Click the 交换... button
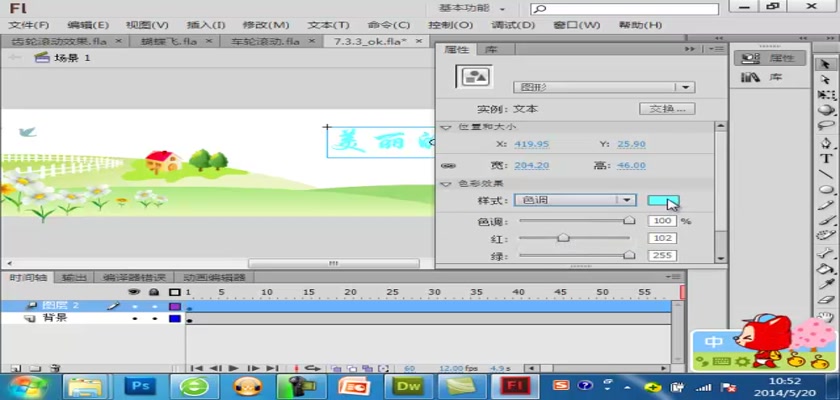Screen dimensions: 840x400 coord(666,108)
